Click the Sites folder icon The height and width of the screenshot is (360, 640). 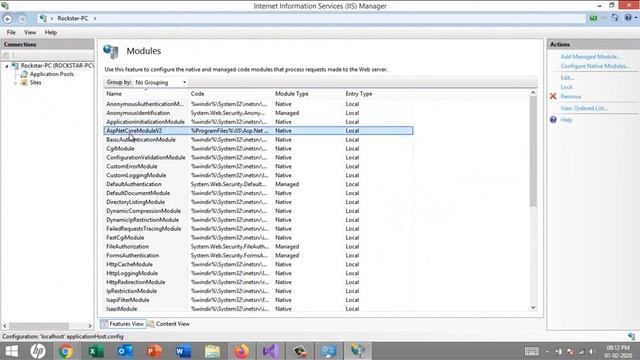(x=24, y=82)
